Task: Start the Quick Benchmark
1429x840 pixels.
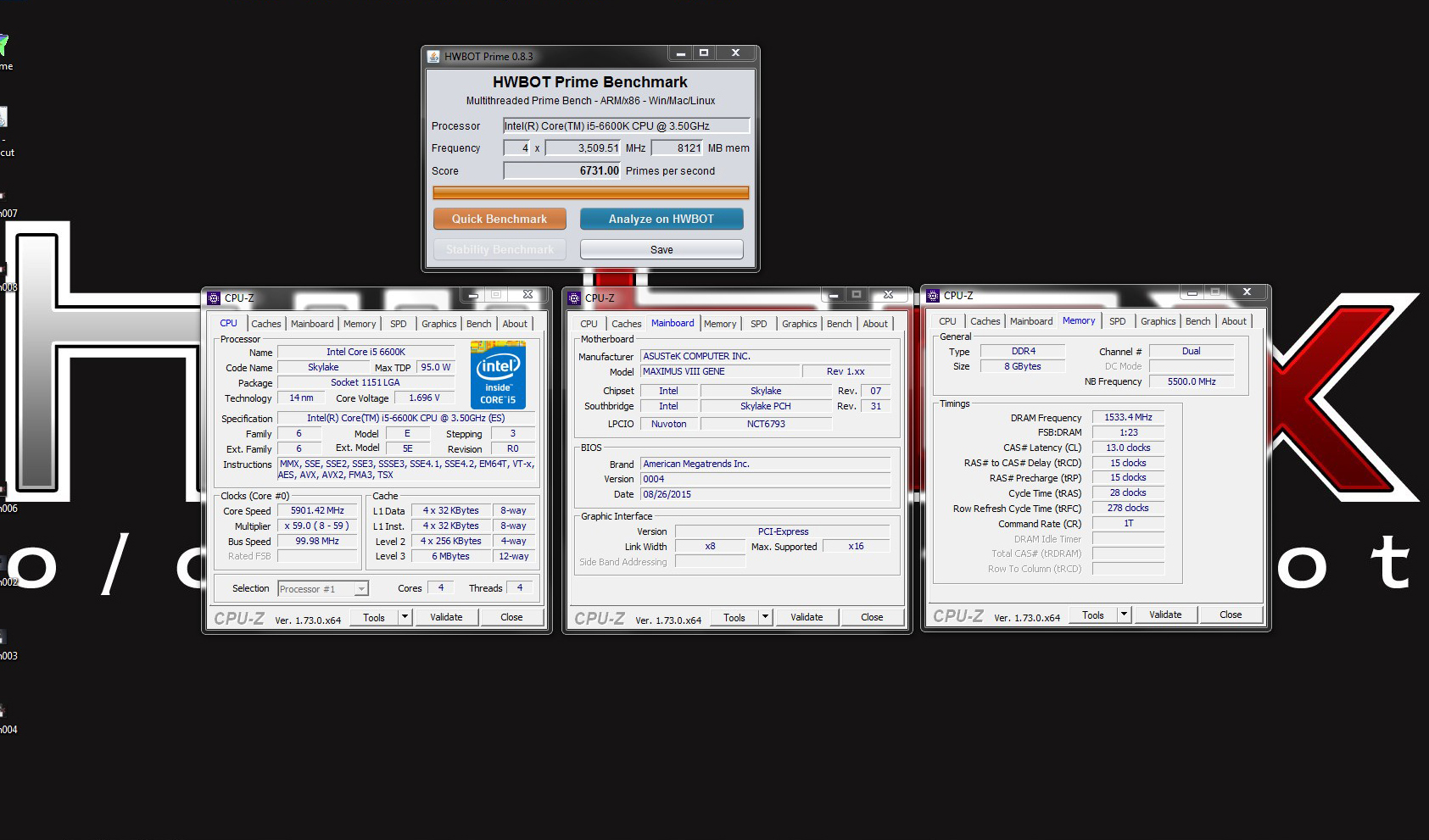Action: (x=500, y=219)
